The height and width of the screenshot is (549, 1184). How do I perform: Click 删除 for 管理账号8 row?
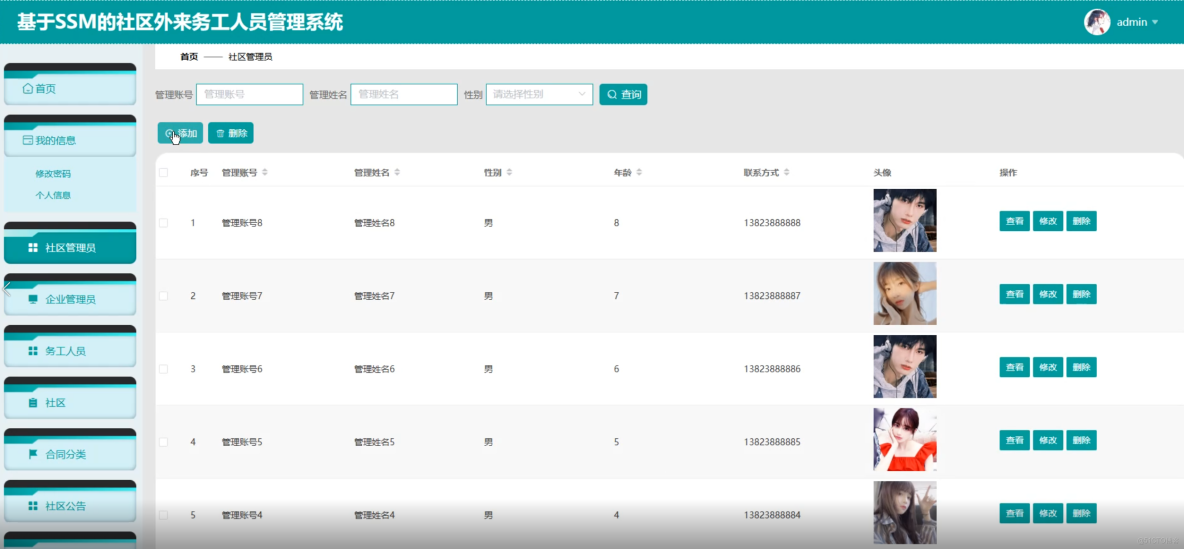coord(1081,221)
